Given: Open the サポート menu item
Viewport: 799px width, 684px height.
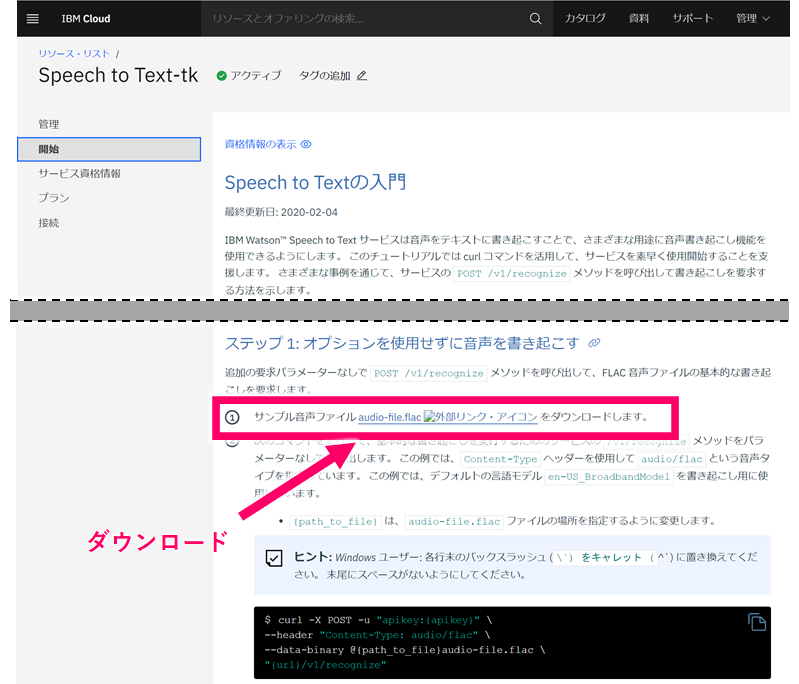Looking at the screenshot, I should (x=692, y=19).
